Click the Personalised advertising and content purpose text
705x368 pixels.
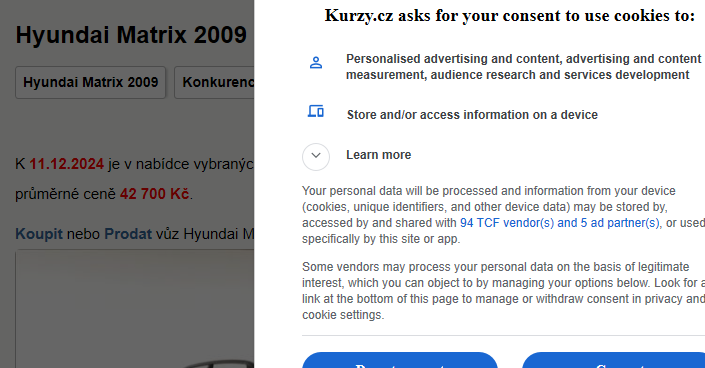click(523, 67)
